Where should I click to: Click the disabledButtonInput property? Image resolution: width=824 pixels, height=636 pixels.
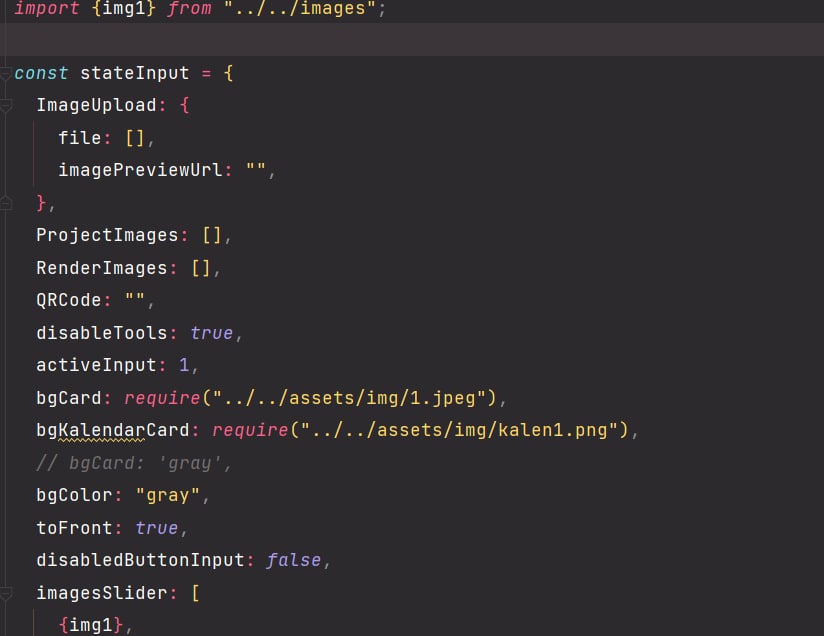140,560
